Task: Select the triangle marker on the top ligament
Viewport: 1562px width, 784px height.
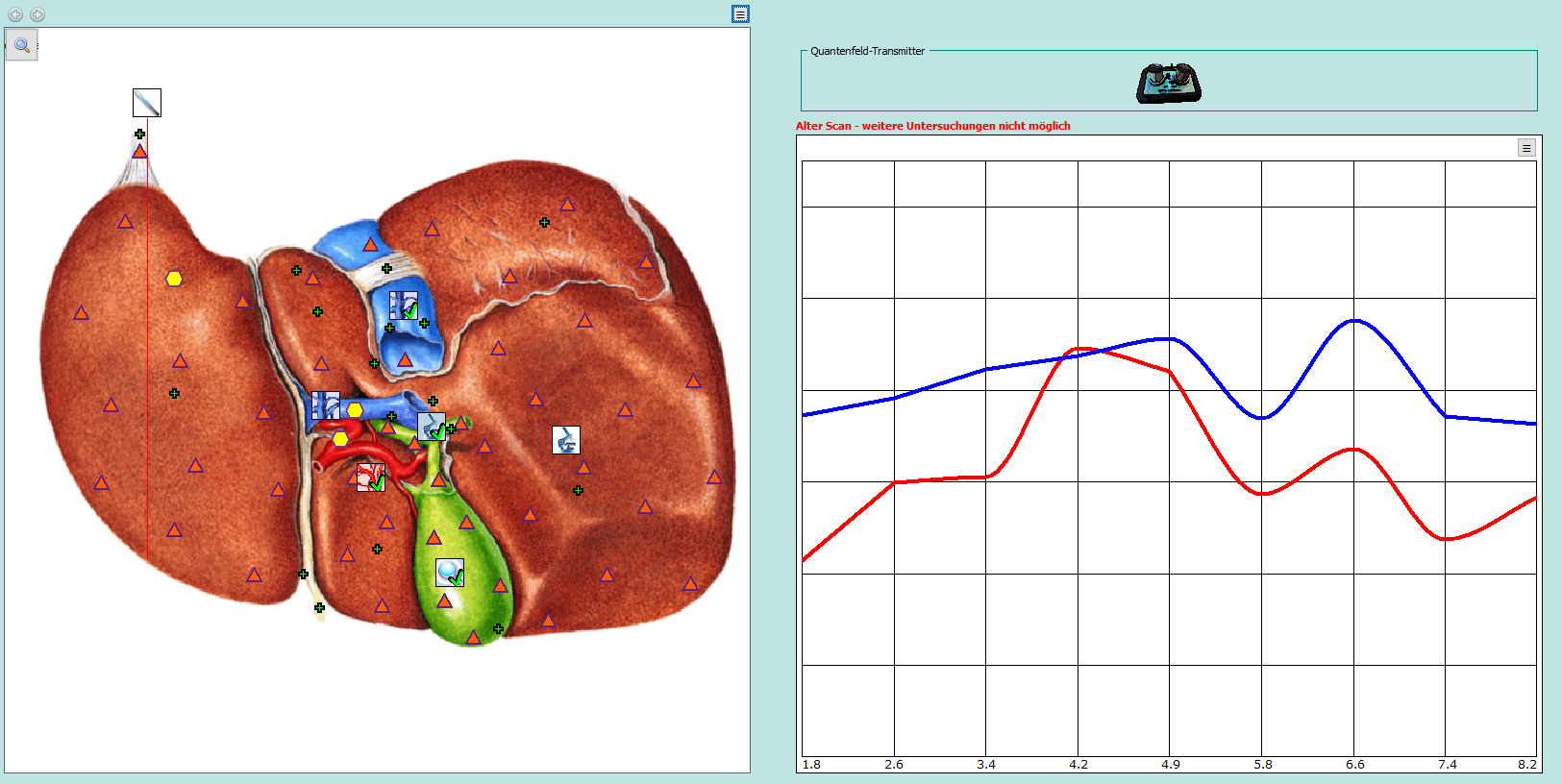Action: (139, 152)
